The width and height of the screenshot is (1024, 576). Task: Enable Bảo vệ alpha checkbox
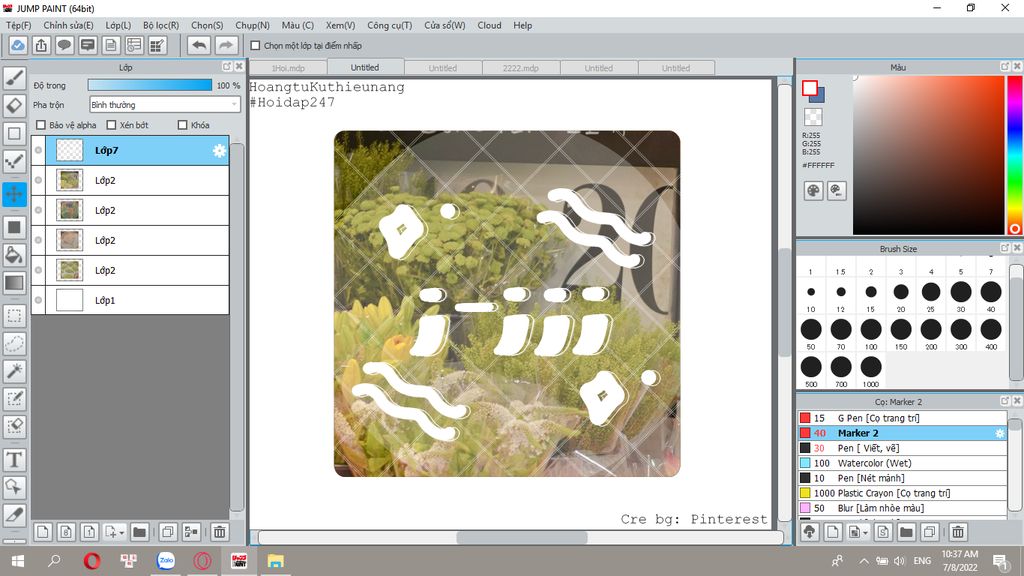click(x=41, y=125)
